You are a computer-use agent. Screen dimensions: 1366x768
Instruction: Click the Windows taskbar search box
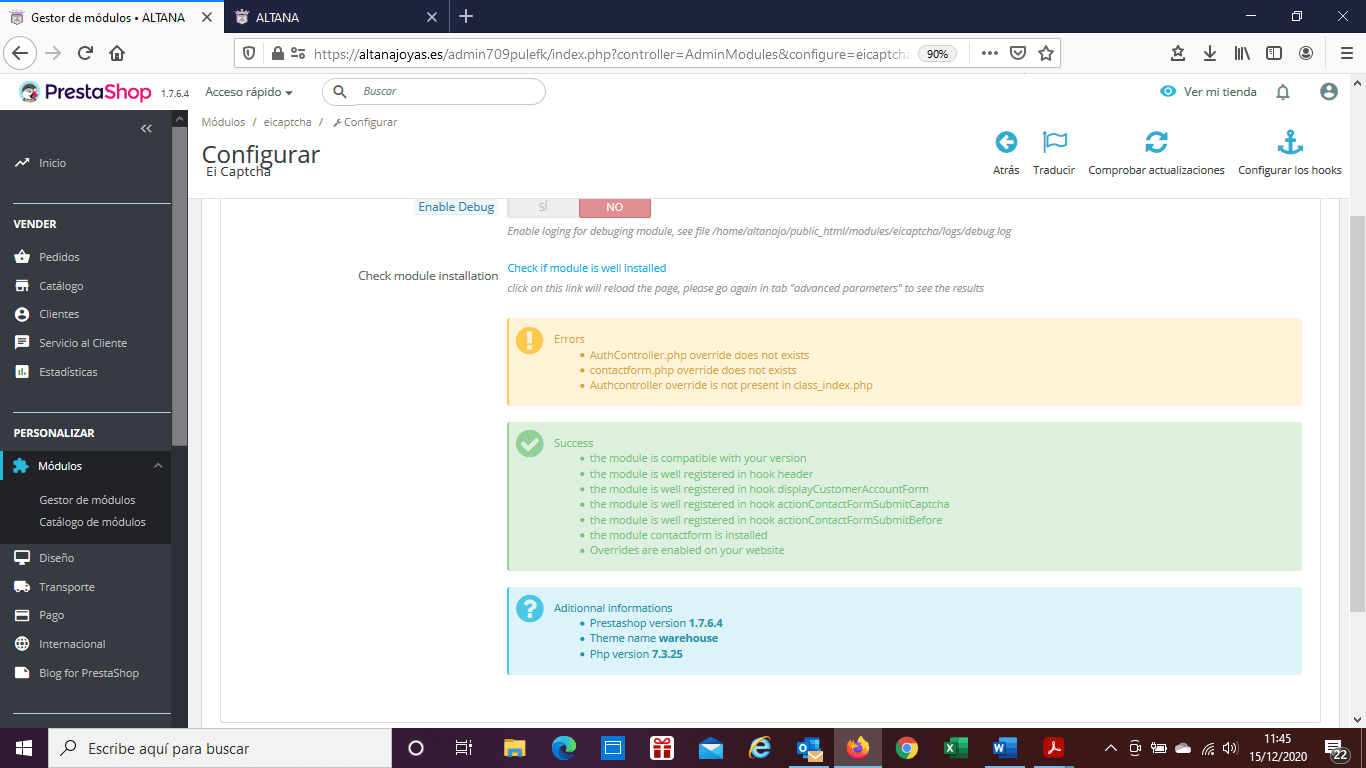[x=218, y=748]
